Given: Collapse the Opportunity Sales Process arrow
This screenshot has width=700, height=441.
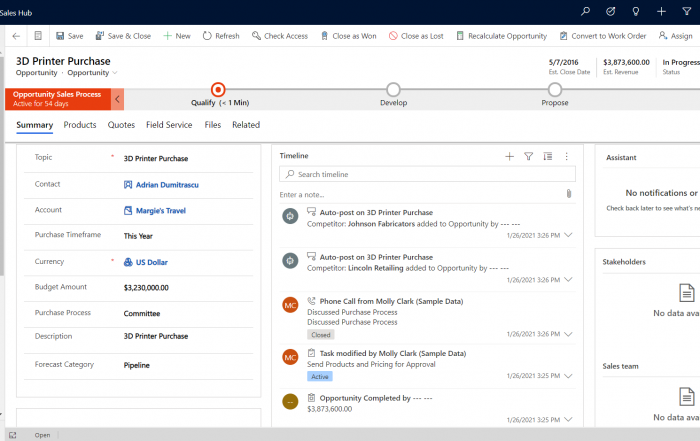Looking at the screenshot, I should tap(117, 99).
